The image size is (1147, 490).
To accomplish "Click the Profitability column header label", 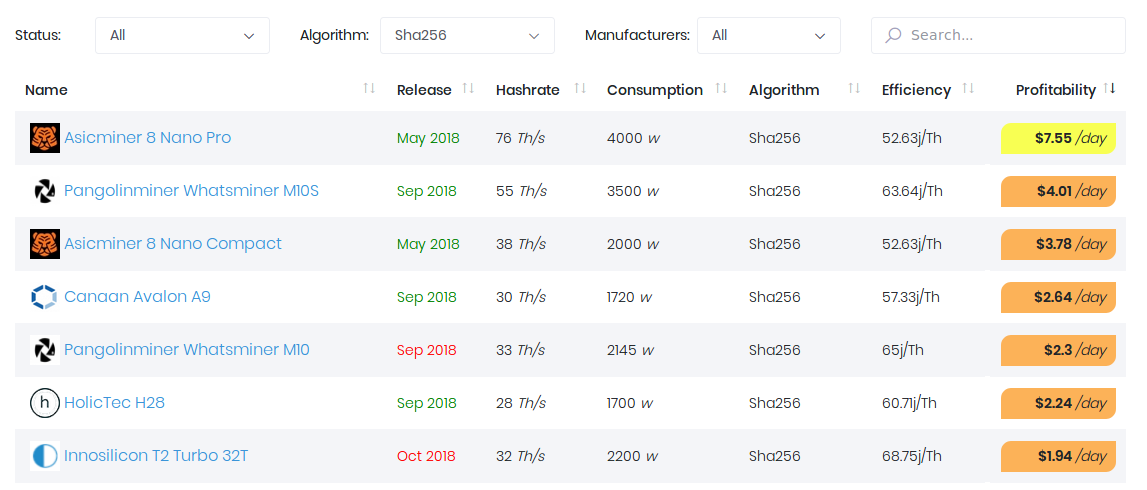I will pyautogui.click(x=1056, y=90).
